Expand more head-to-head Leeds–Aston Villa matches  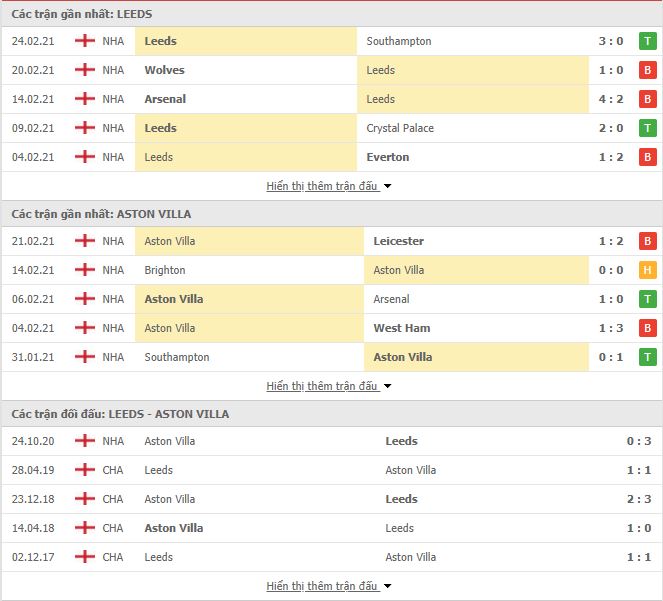329,586
